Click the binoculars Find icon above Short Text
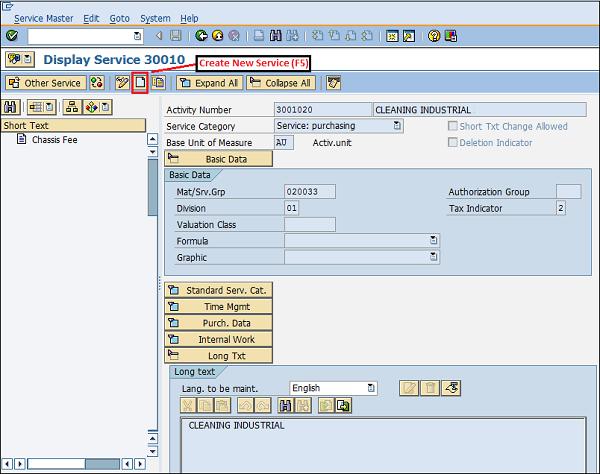 11,107
